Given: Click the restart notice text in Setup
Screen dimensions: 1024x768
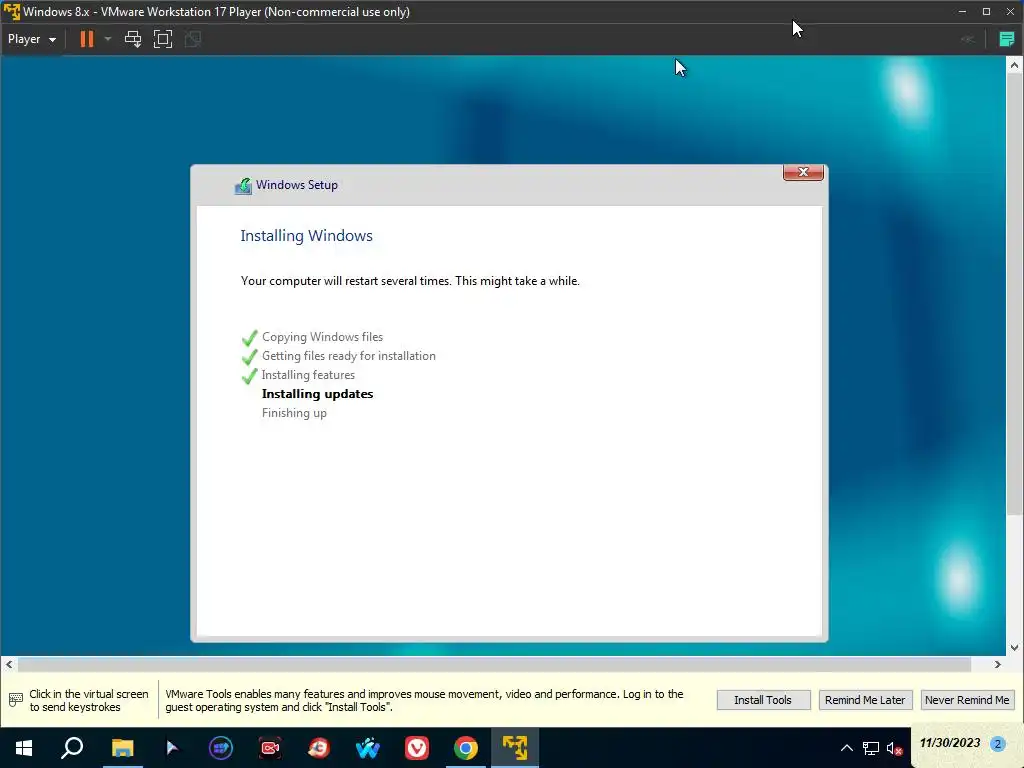Looking at the screenshot, I should point(410,281).
